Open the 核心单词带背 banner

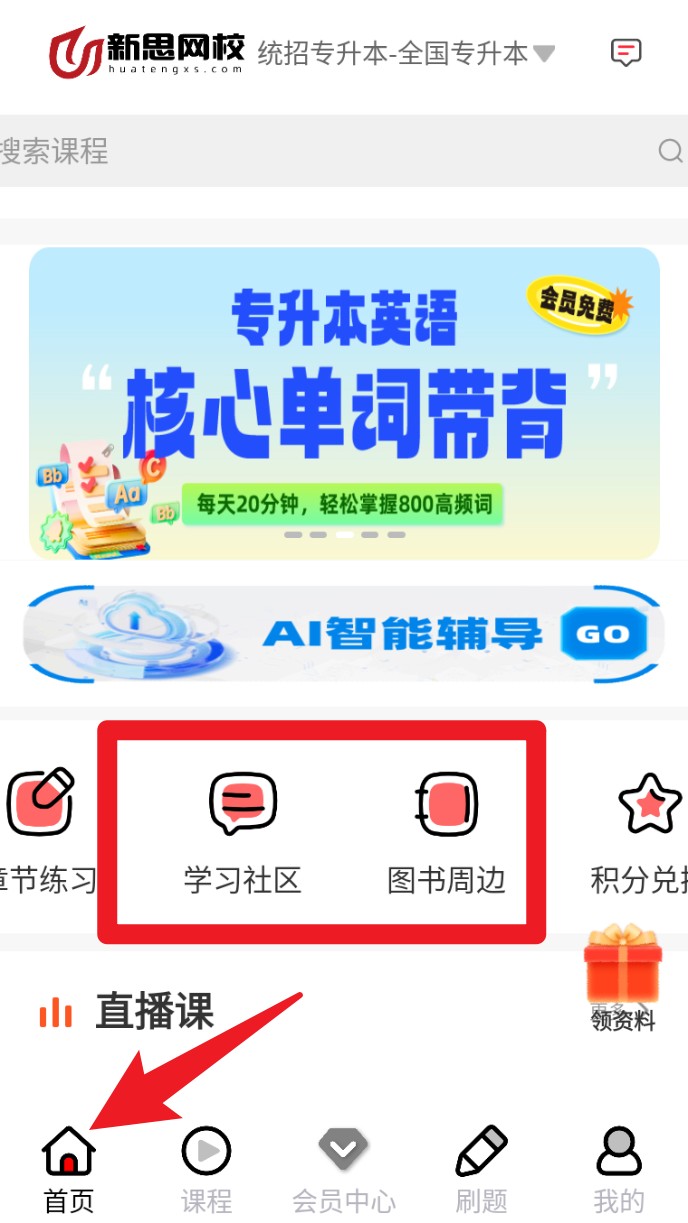(x=344, y=403)
